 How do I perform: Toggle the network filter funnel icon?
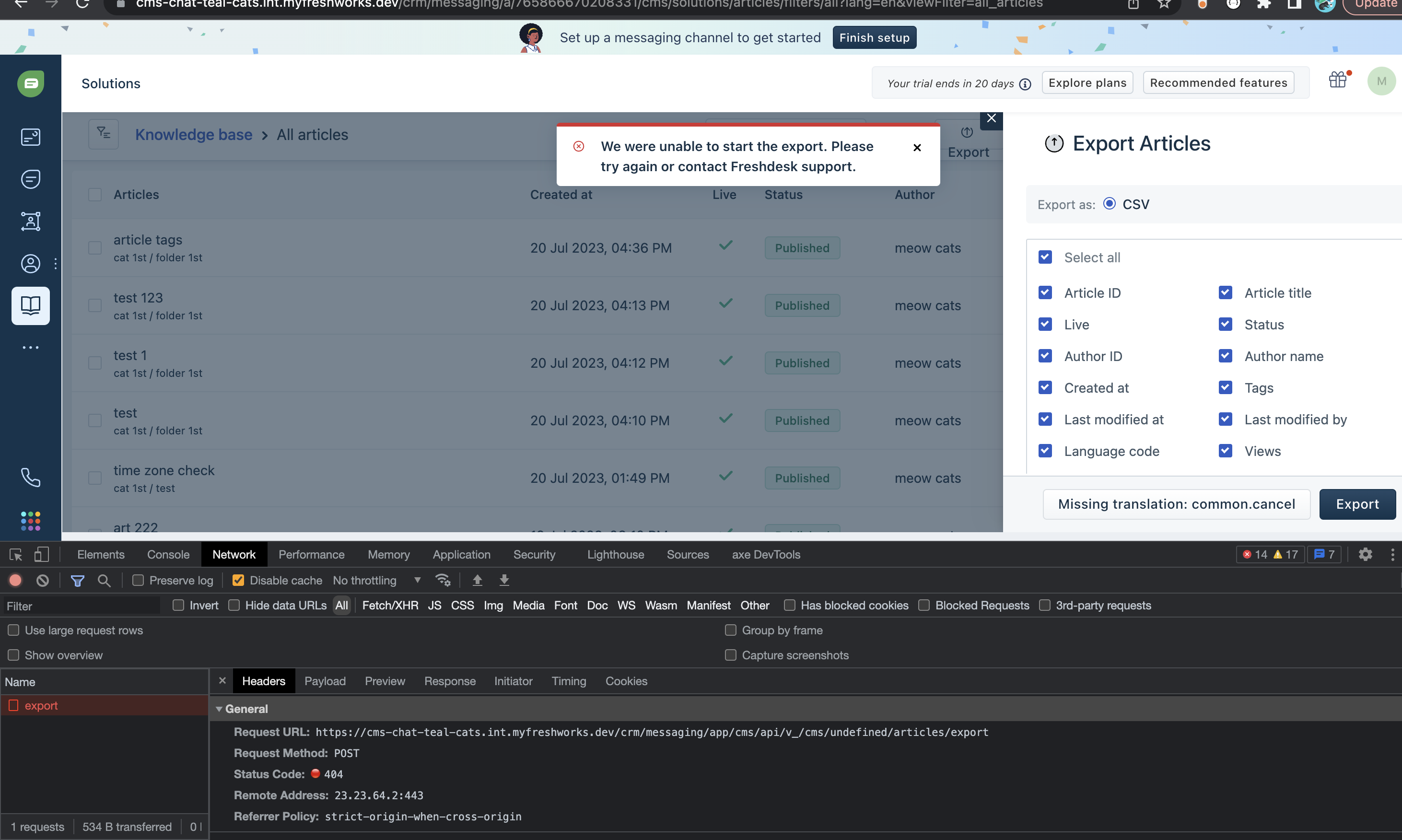click(78, 580)
